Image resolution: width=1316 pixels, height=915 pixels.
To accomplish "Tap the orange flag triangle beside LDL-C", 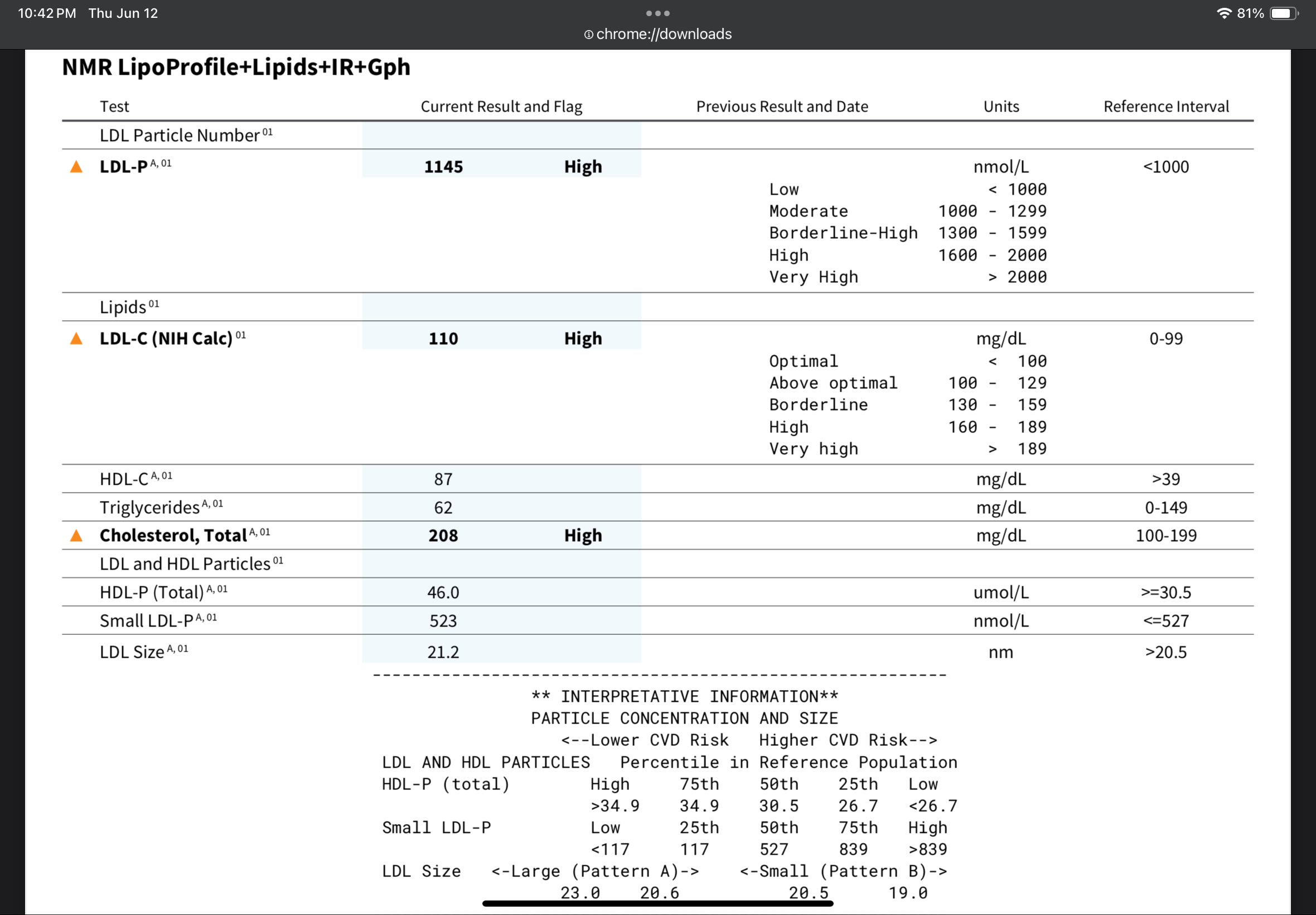I will click(x=76, y=339).
